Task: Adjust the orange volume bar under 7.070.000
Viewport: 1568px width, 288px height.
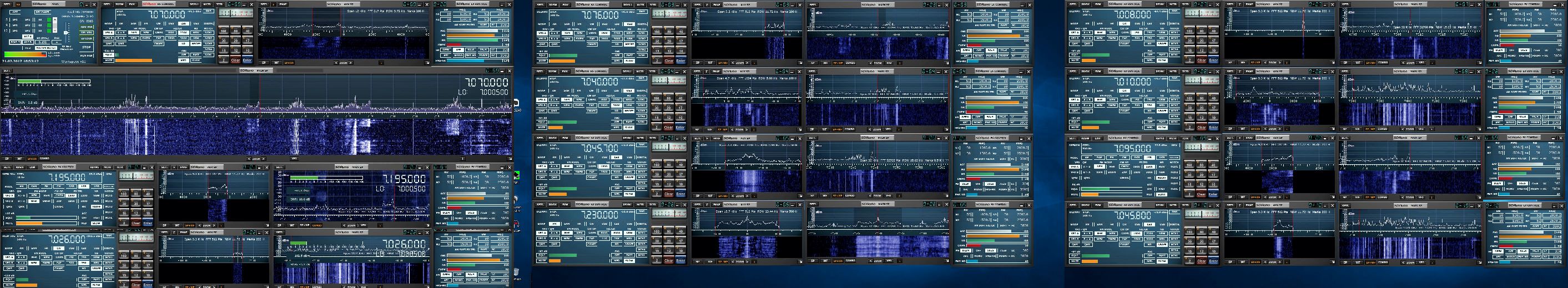Action: pos(133,61)
